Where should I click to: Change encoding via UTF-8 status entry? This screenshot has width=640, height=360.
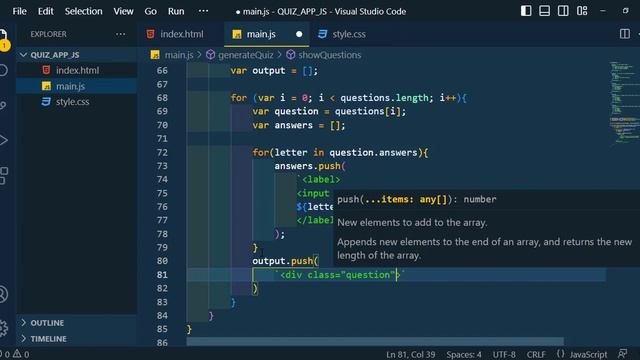click(x=504, y=355)
